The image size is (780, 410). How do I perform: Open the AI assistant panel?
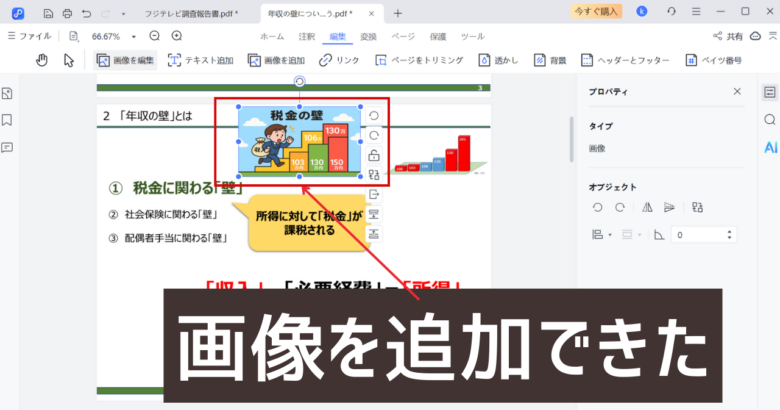770,147
